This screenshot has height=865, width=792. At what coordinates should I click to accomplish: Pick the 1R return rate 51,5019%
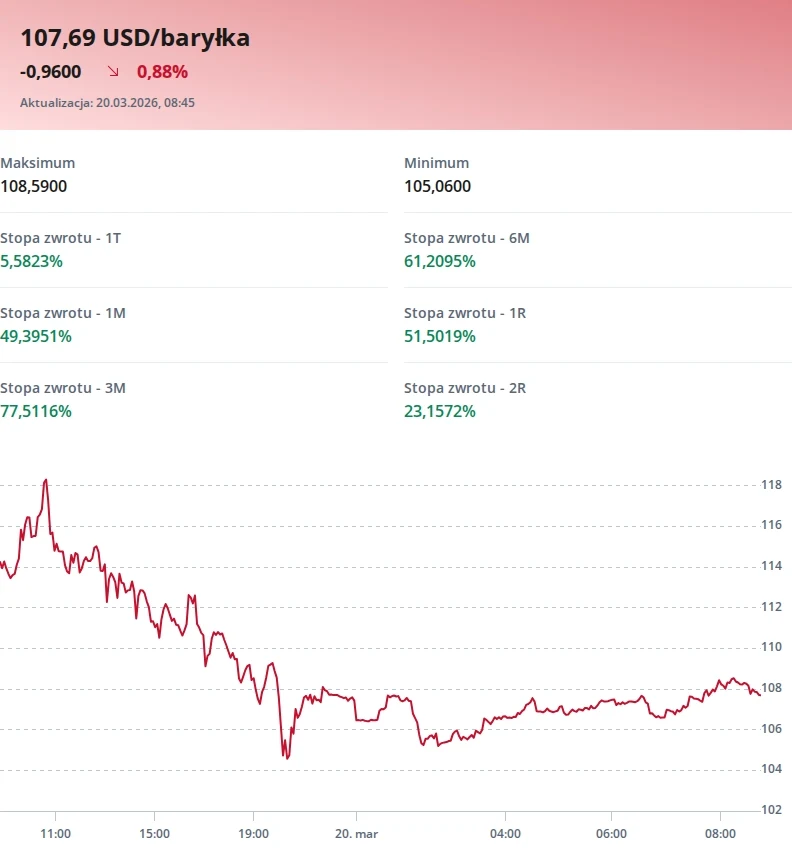[x=439, y=336]
